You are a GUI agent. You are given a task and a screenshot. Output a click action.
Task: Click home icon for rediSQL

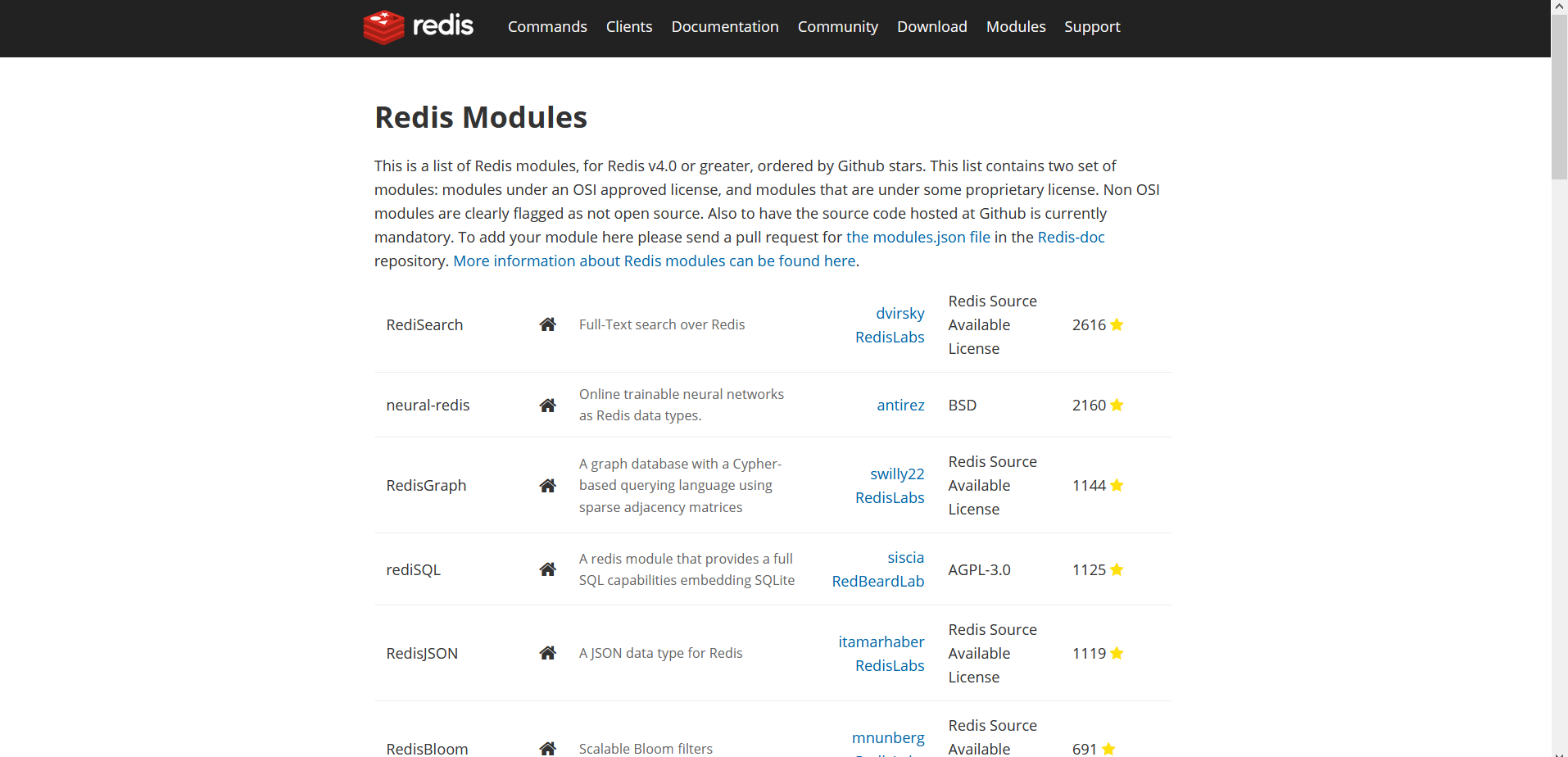[x=548, y=569]
